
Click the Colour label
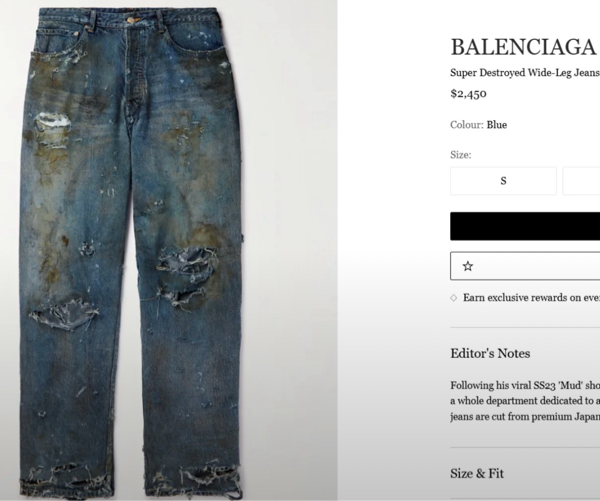(x=467, y=125)
